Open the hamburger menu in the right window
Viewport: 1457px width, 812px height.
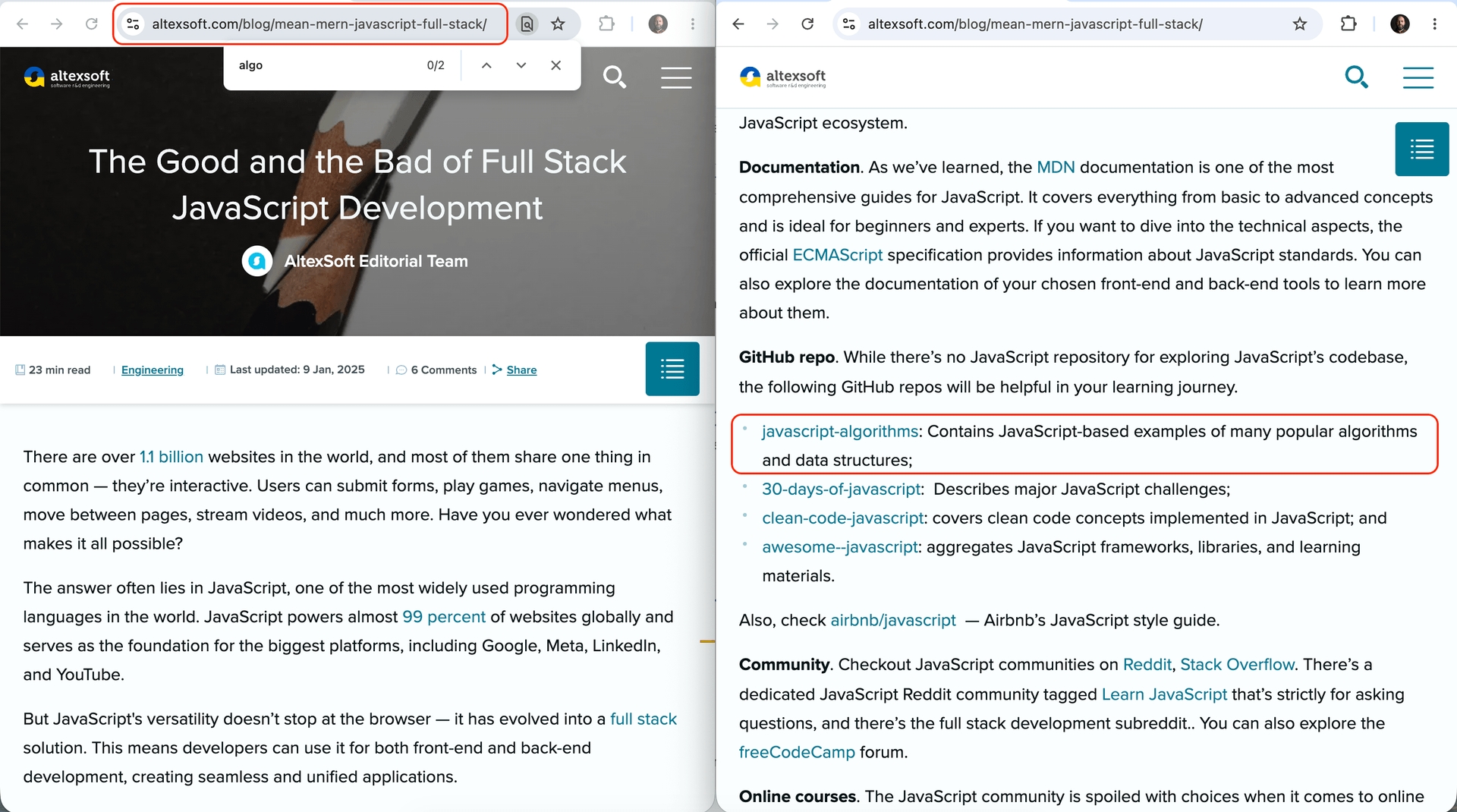1418,77
